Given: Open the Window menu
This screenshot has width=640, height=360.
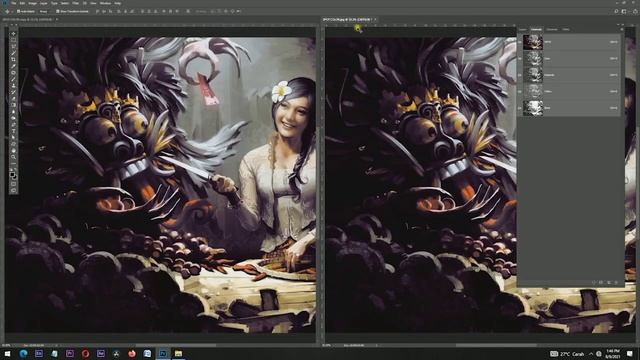Looking at the screenshot, I should [105, 3].
